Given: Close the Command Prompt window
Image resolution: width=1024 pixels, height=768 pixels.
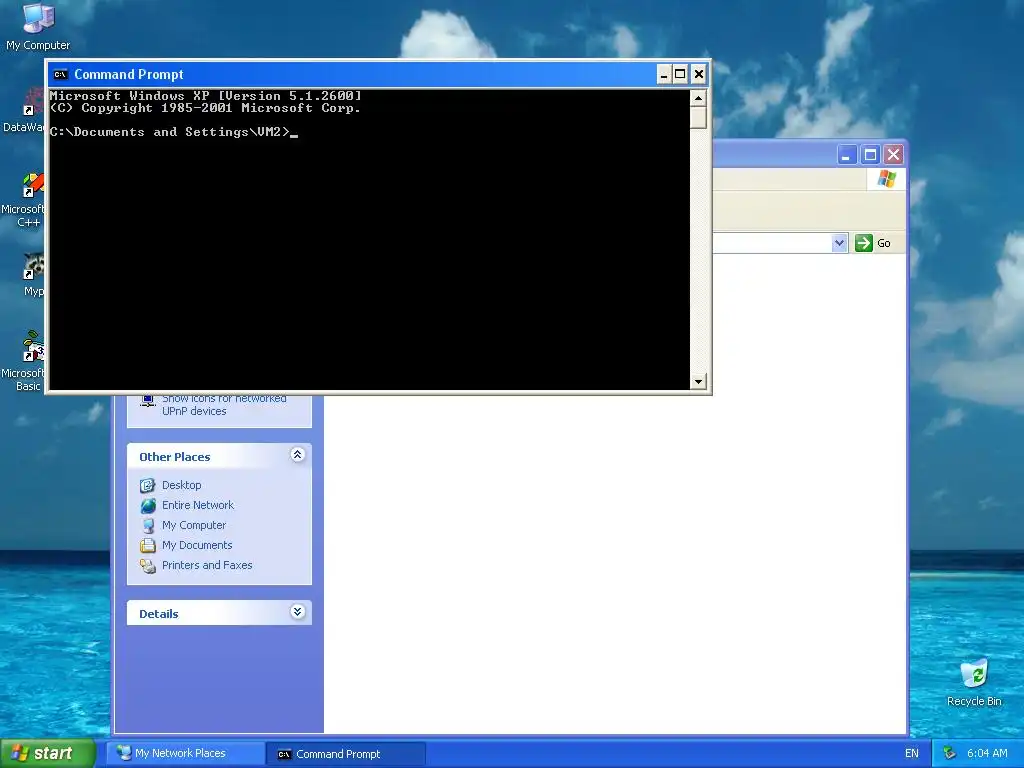Looking at the screenshot, I should coord(698,74).
